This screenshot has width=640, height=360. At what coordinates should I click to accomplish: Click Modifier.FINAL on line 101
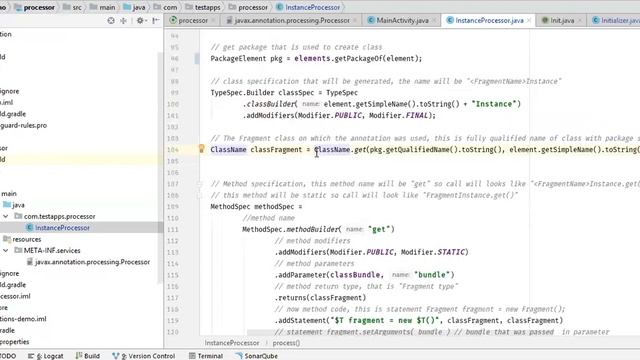[398, 116]
